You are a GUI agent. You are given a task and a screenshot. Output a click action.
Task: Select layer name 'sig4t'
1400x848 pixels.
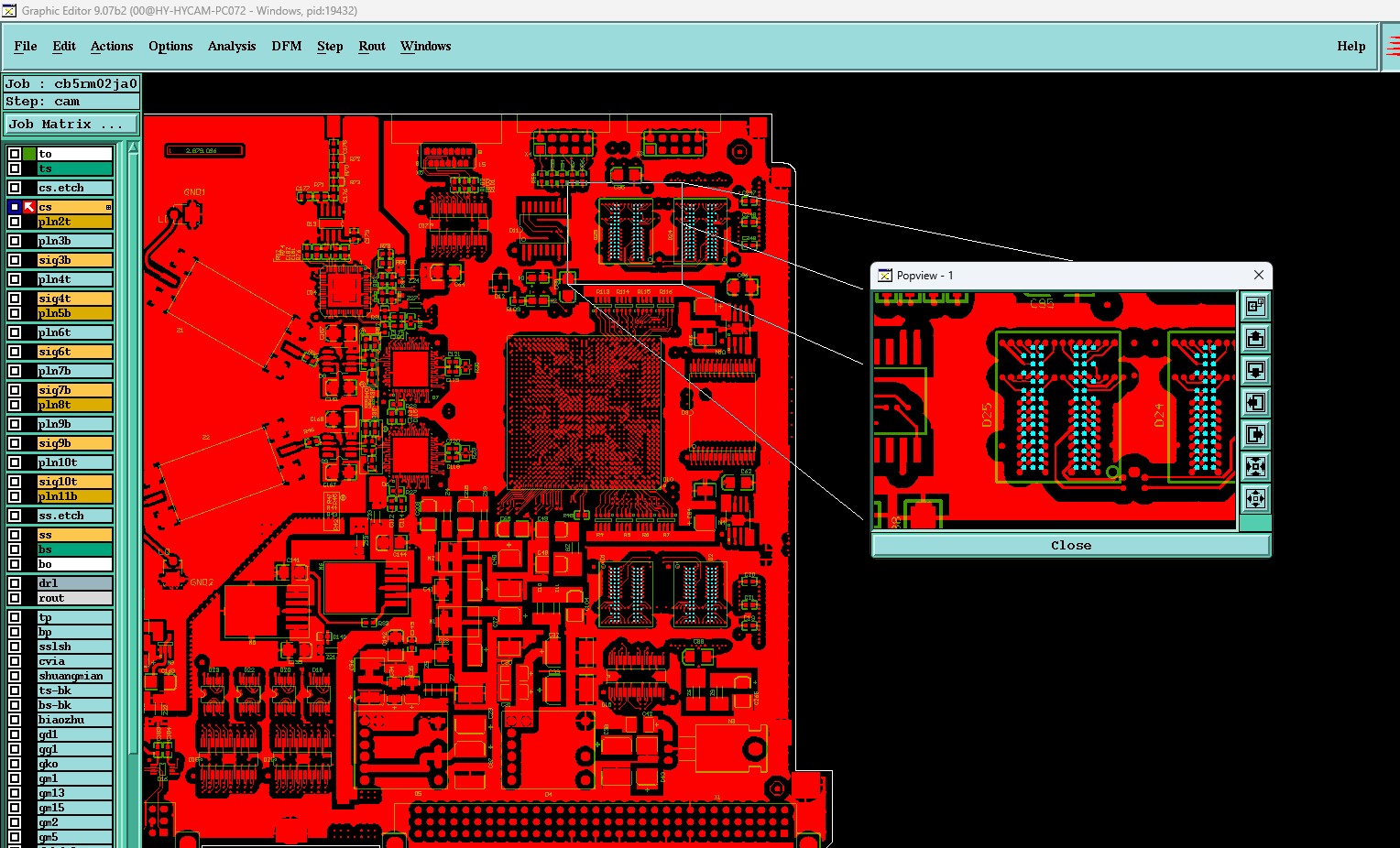75,299
